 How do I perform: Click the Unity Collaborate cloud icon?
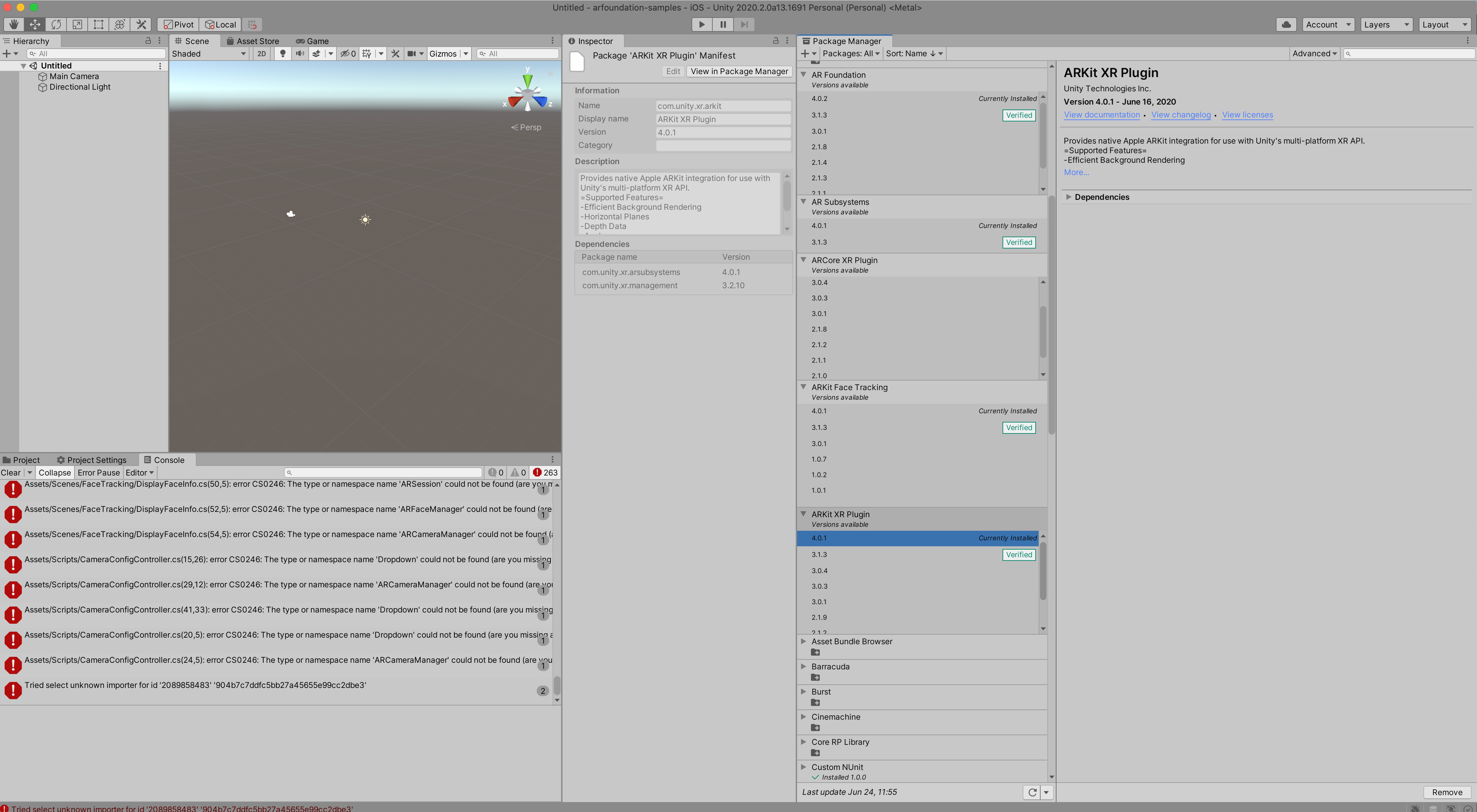coord(1285,24)
